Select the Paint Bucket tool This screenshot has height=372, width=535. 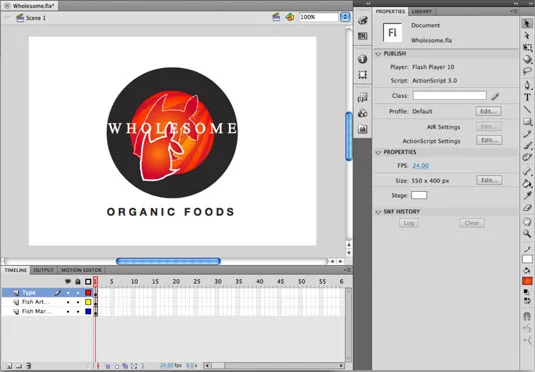tap(527, 184)
